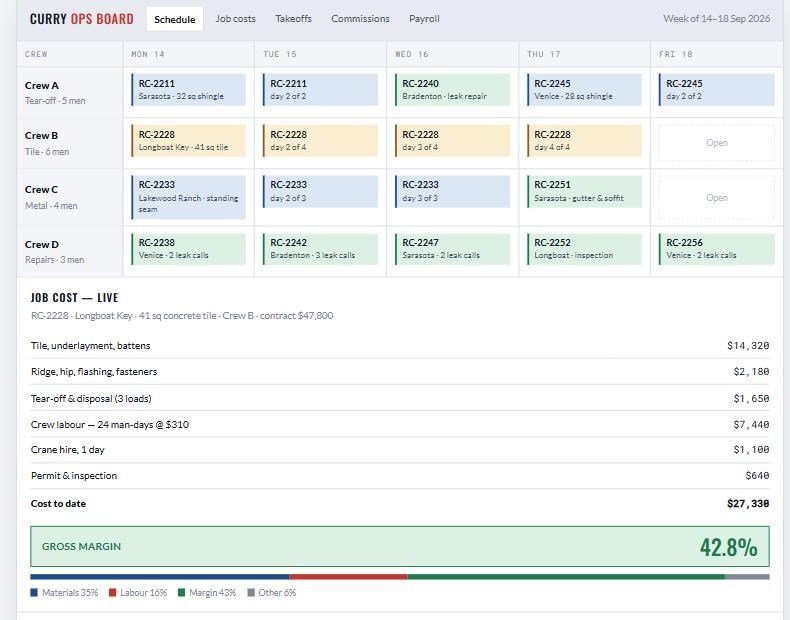The width and height of the screenshot is (790, 620).
Task: Select RC-2233 day 2 of 3 card
Action: [320, 191]
